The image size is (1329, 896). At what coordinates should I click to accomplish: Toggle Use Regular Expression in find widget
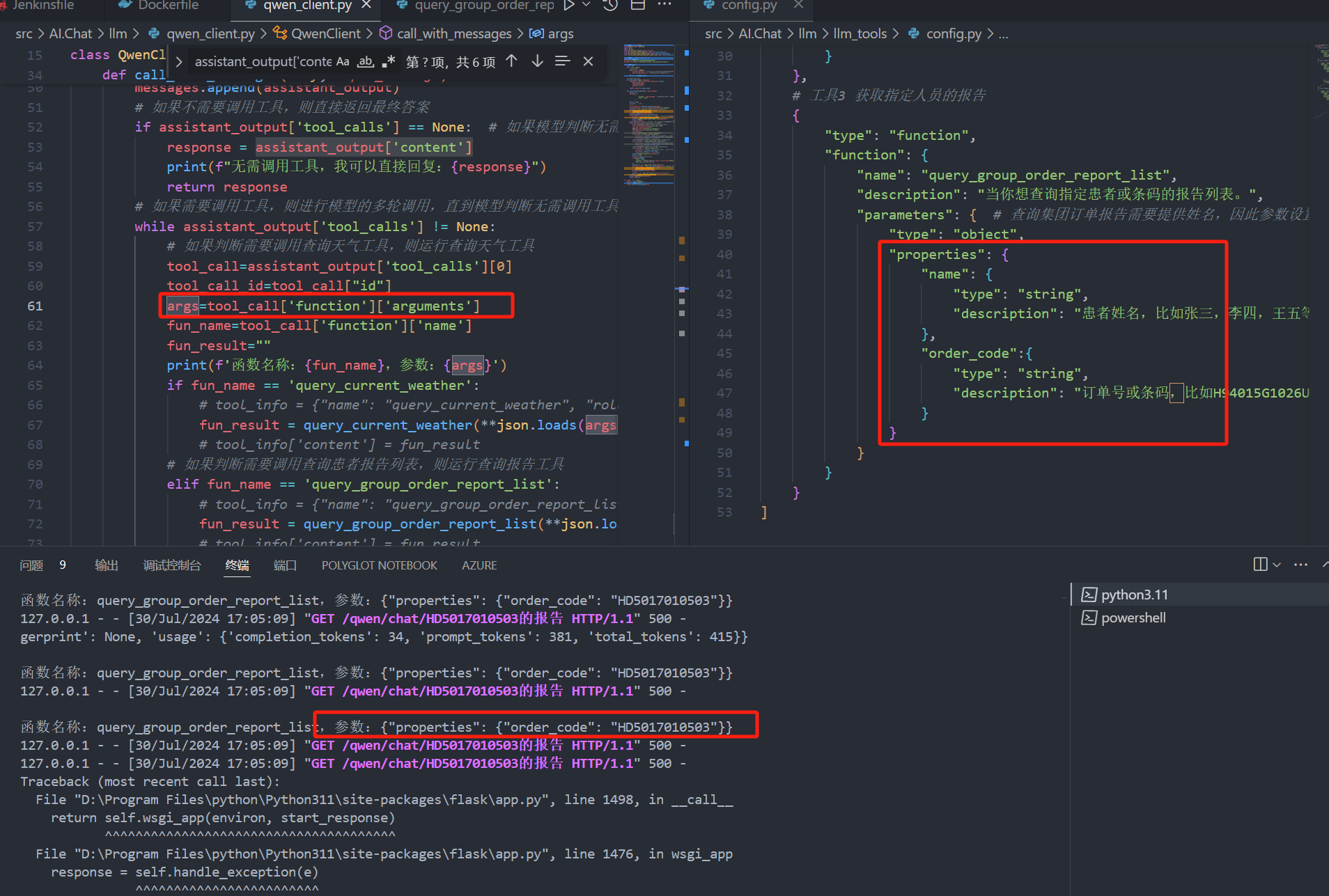click(389, 61)
